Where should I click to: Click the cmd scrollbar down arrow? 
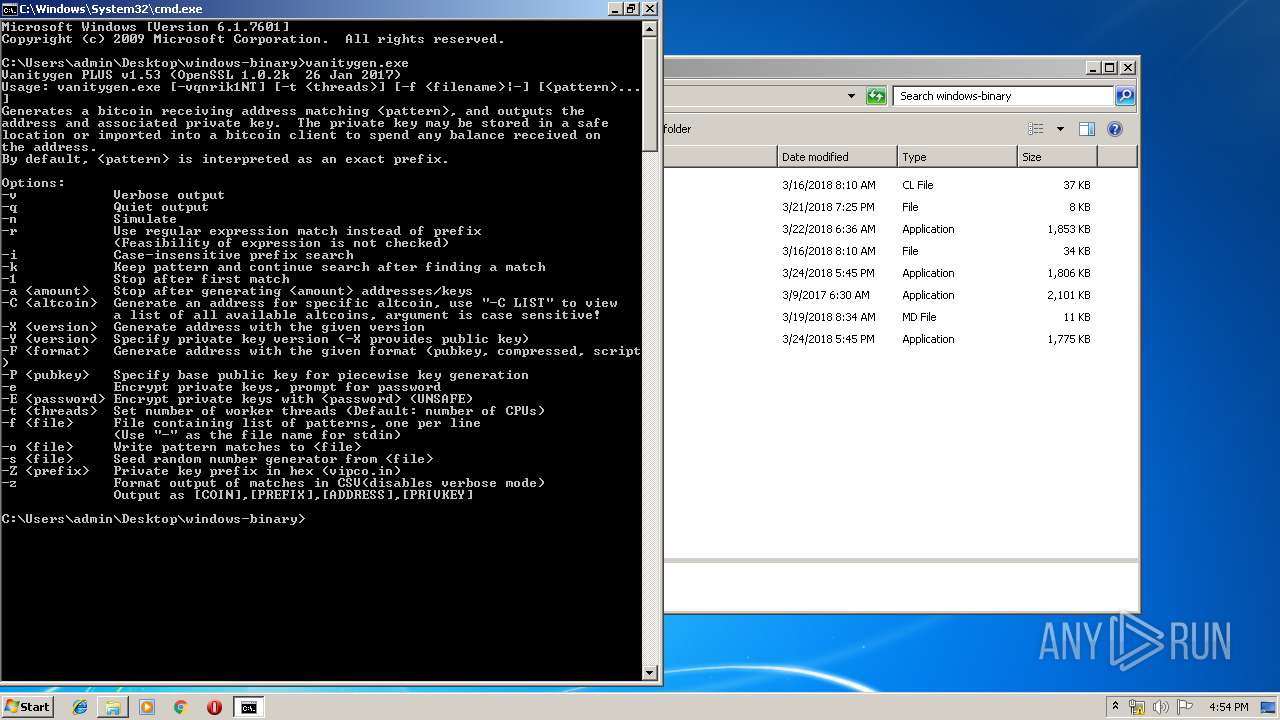click(x=650, y=673)
